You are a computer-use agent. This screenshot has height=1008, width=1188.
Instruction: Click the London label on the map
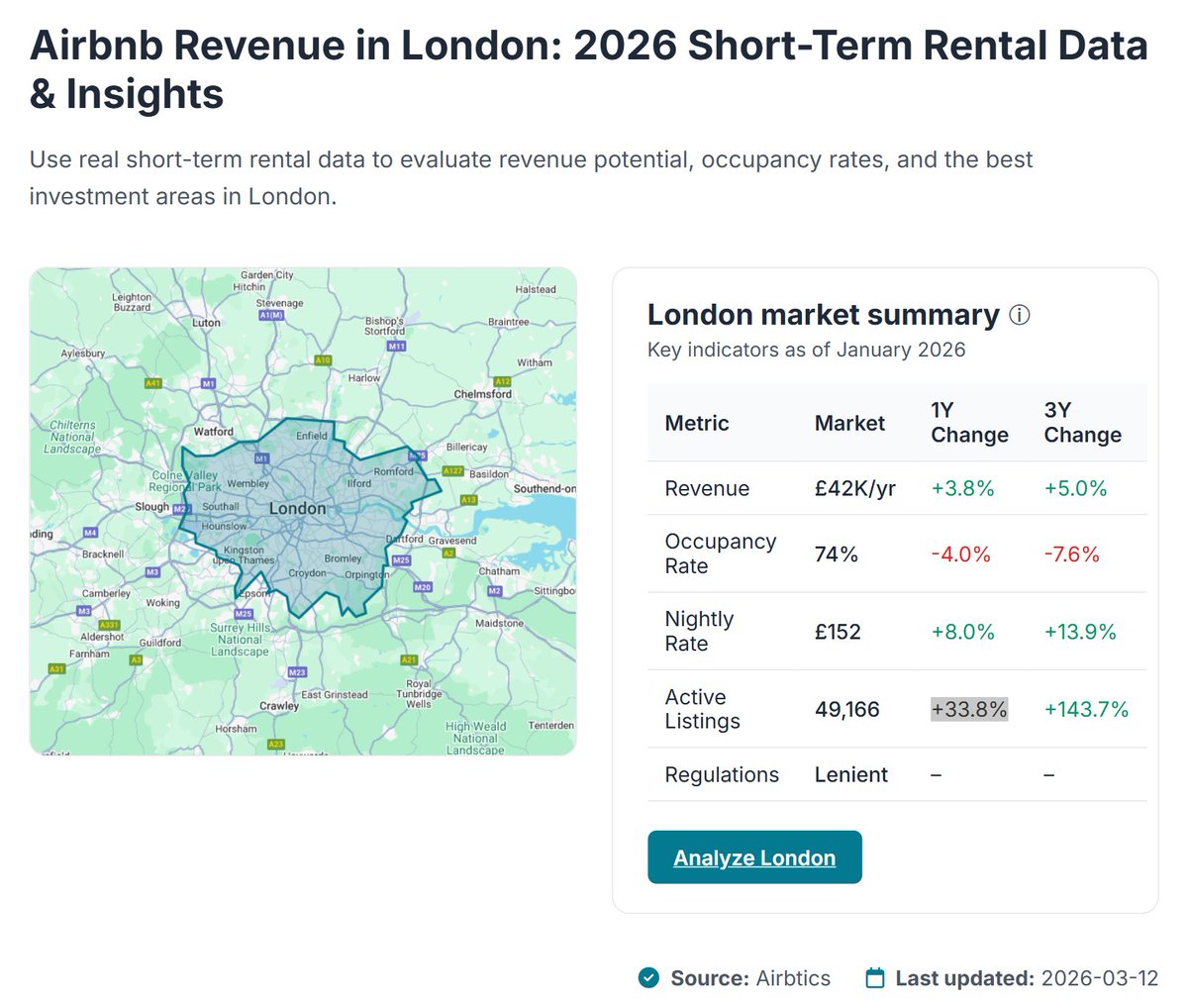[x=297, y=508]
